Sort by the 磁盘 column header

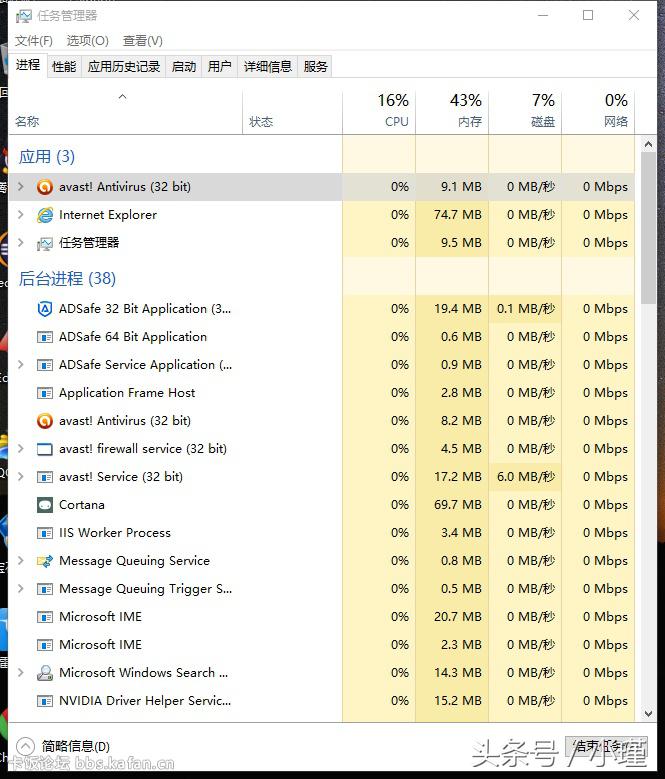525,113
